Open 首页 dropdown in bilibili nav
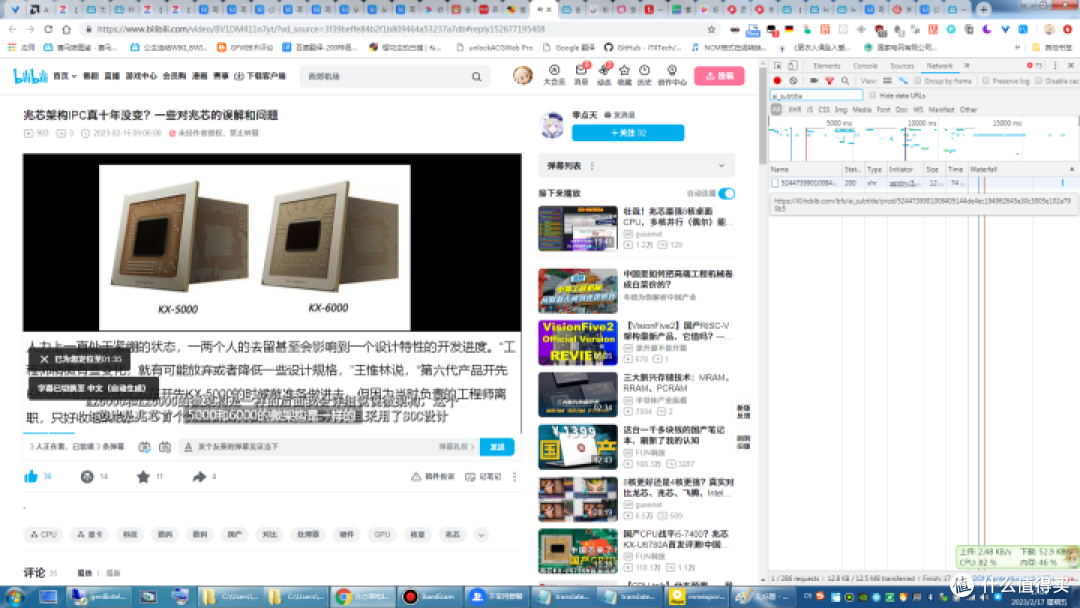Image resolution: width=1080 pixels, height=608 pixels. click(65, 76)
